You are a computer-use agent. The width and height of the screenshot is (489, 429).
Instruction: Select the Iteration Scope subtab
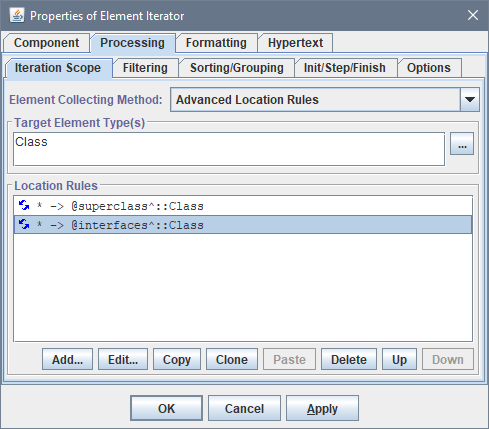(58, 68)
